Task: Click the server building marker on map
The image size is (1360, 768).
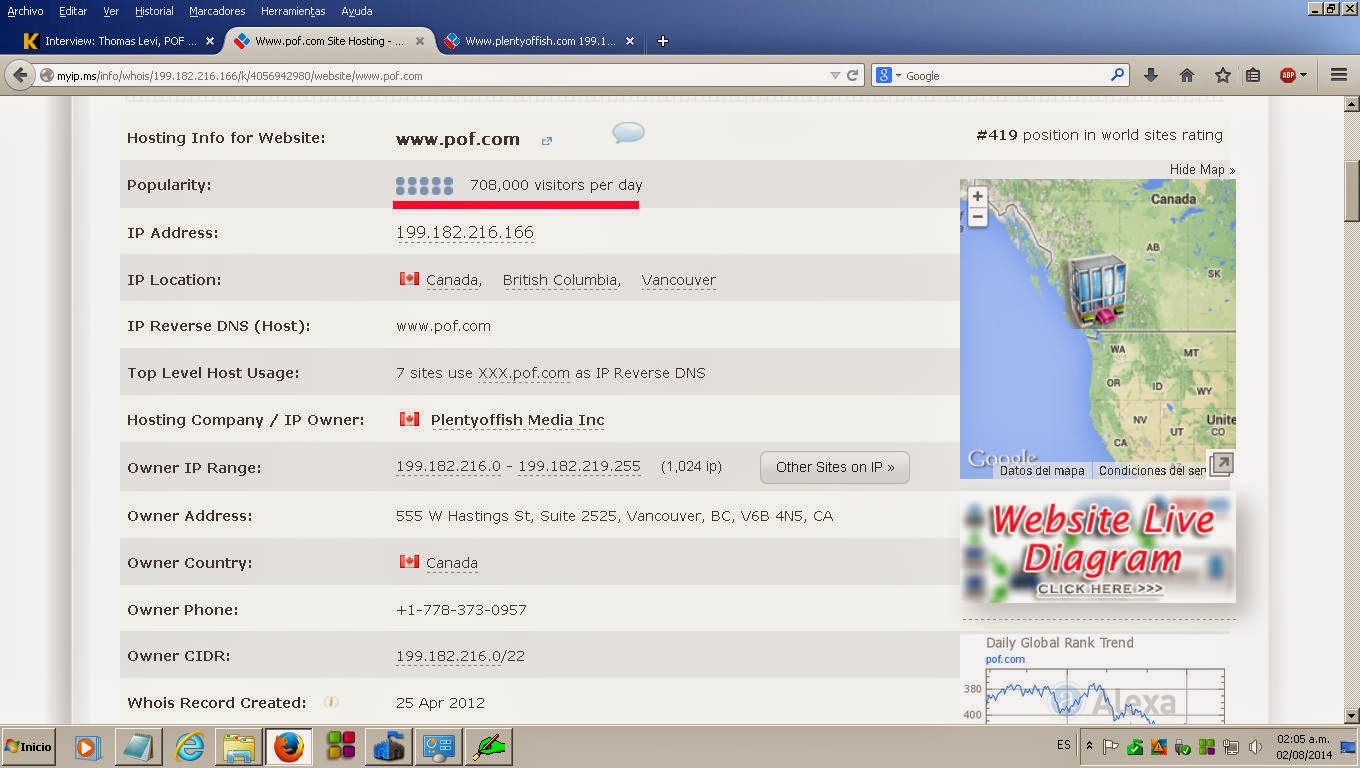Action: [x=1096, y=290]
